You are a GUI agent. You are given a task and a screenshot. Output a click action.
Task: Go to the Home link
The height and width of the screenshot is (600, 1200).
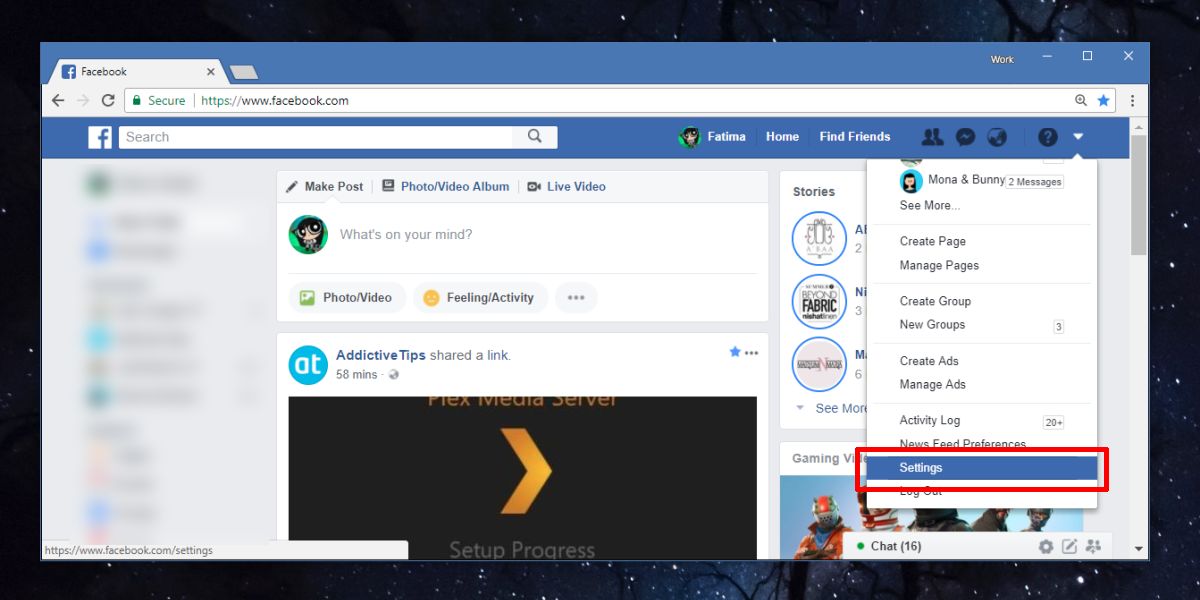click(x=782, y=137)
